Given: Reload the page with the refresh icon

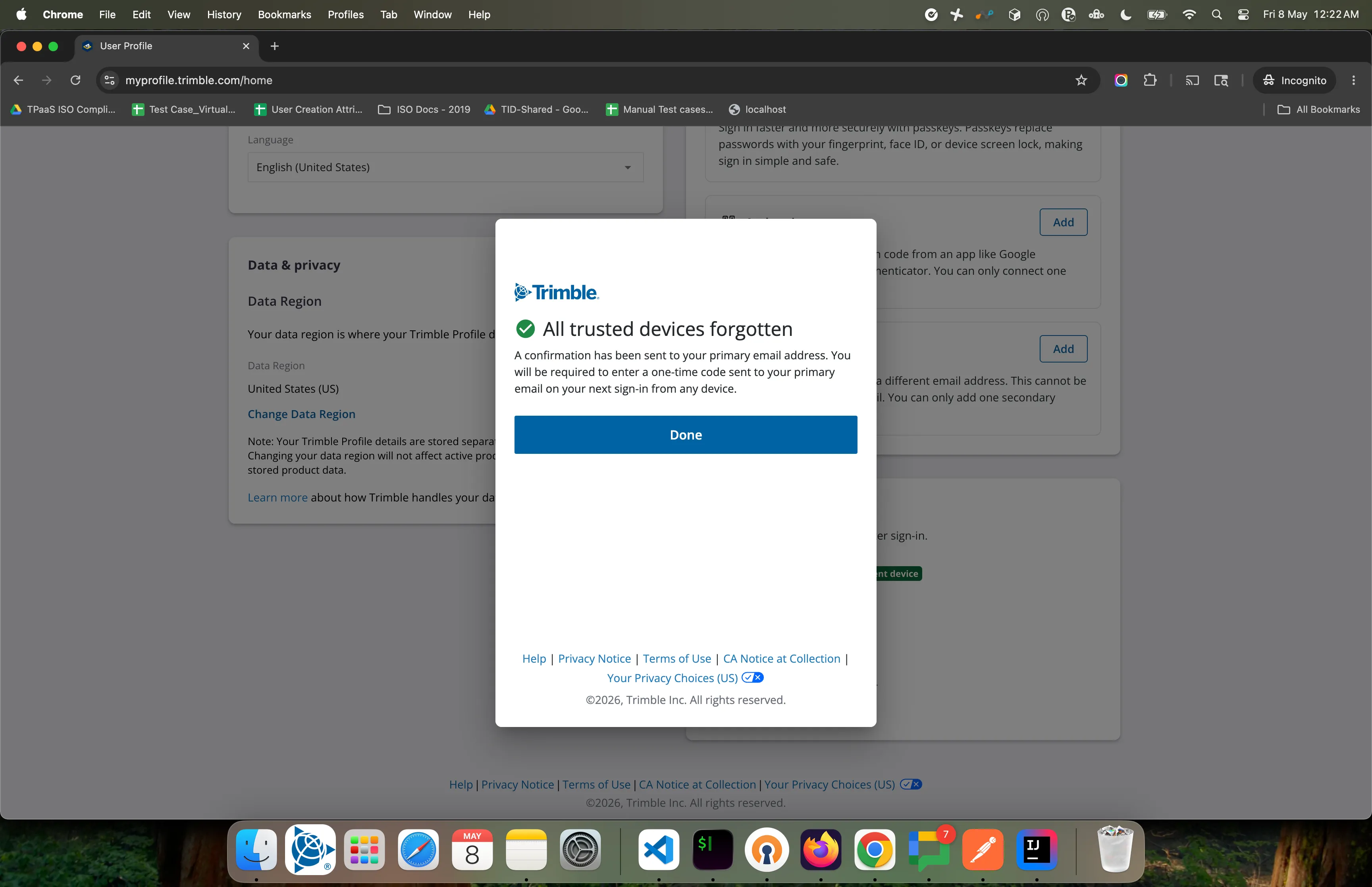Looking at the screenshot, I should point(75,80).
